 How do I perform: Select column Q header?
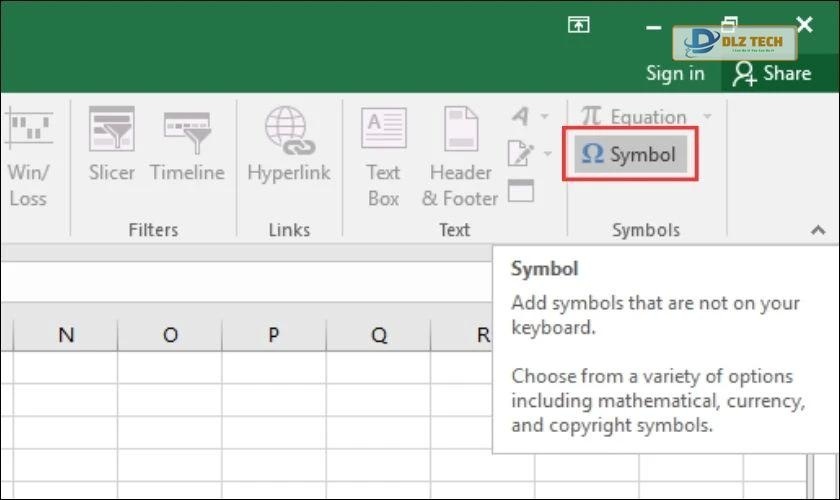[378, 335]
